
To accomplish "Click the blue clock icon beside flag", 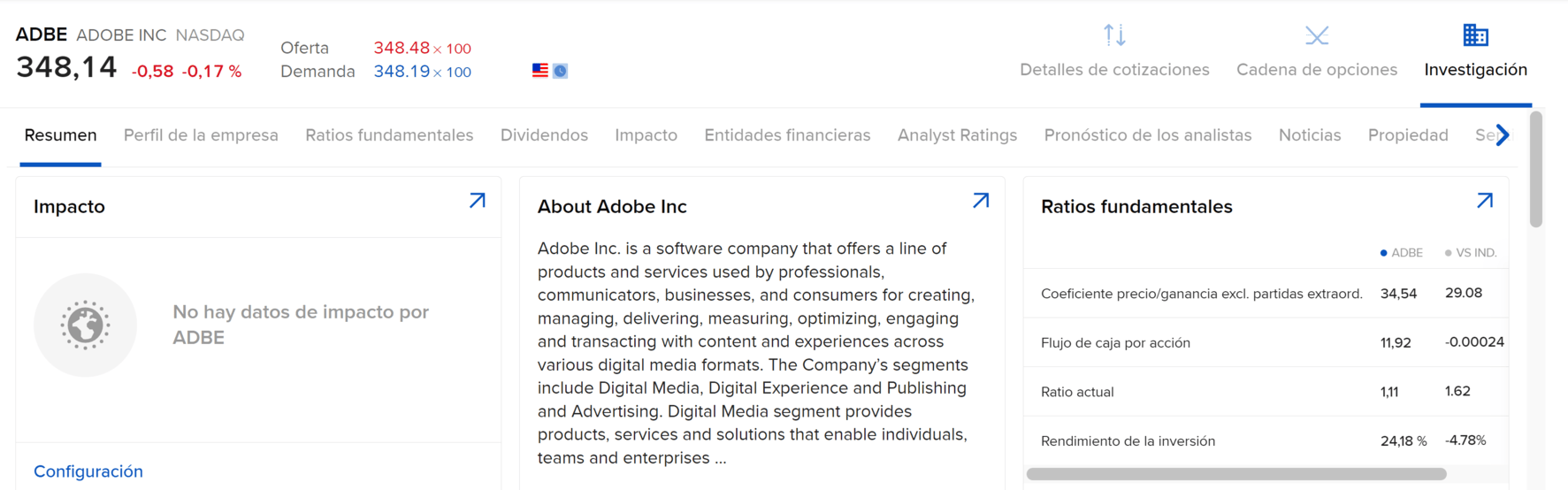I will [561, 71].
